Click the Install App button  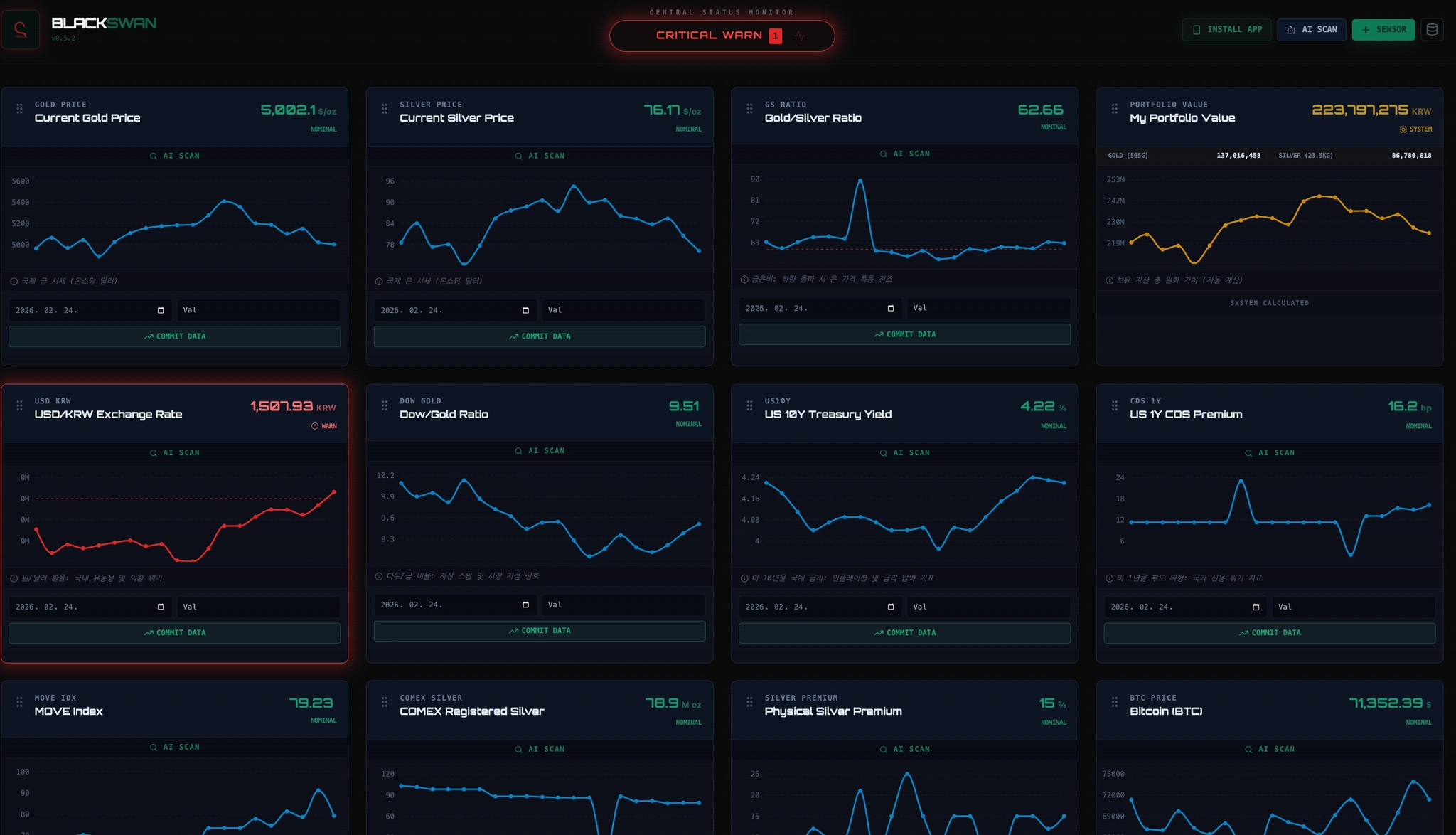(1227, 30)
